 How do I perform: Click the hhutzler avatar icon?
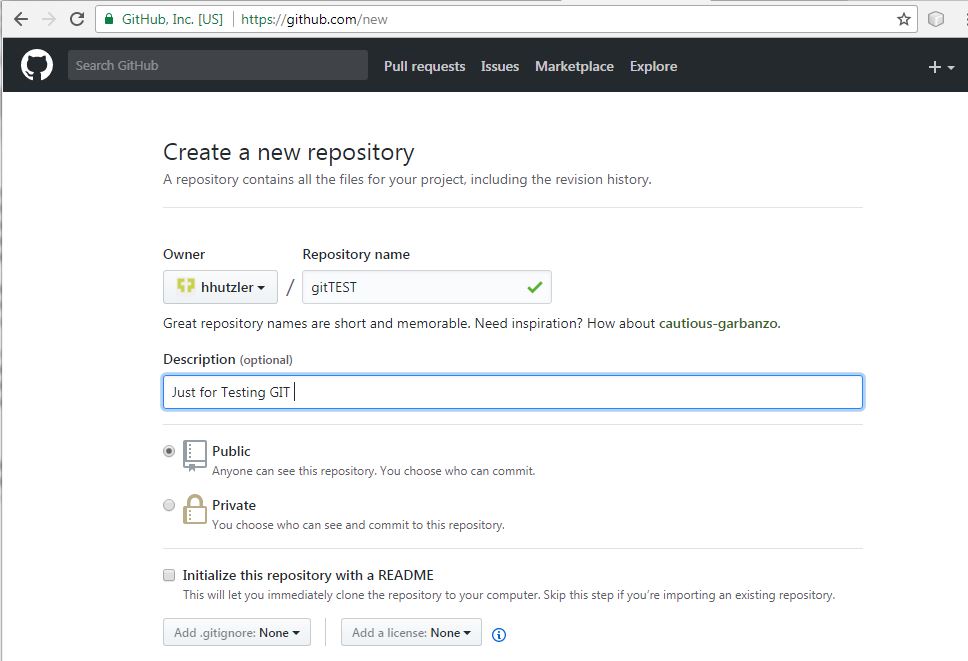pos(185,286)
